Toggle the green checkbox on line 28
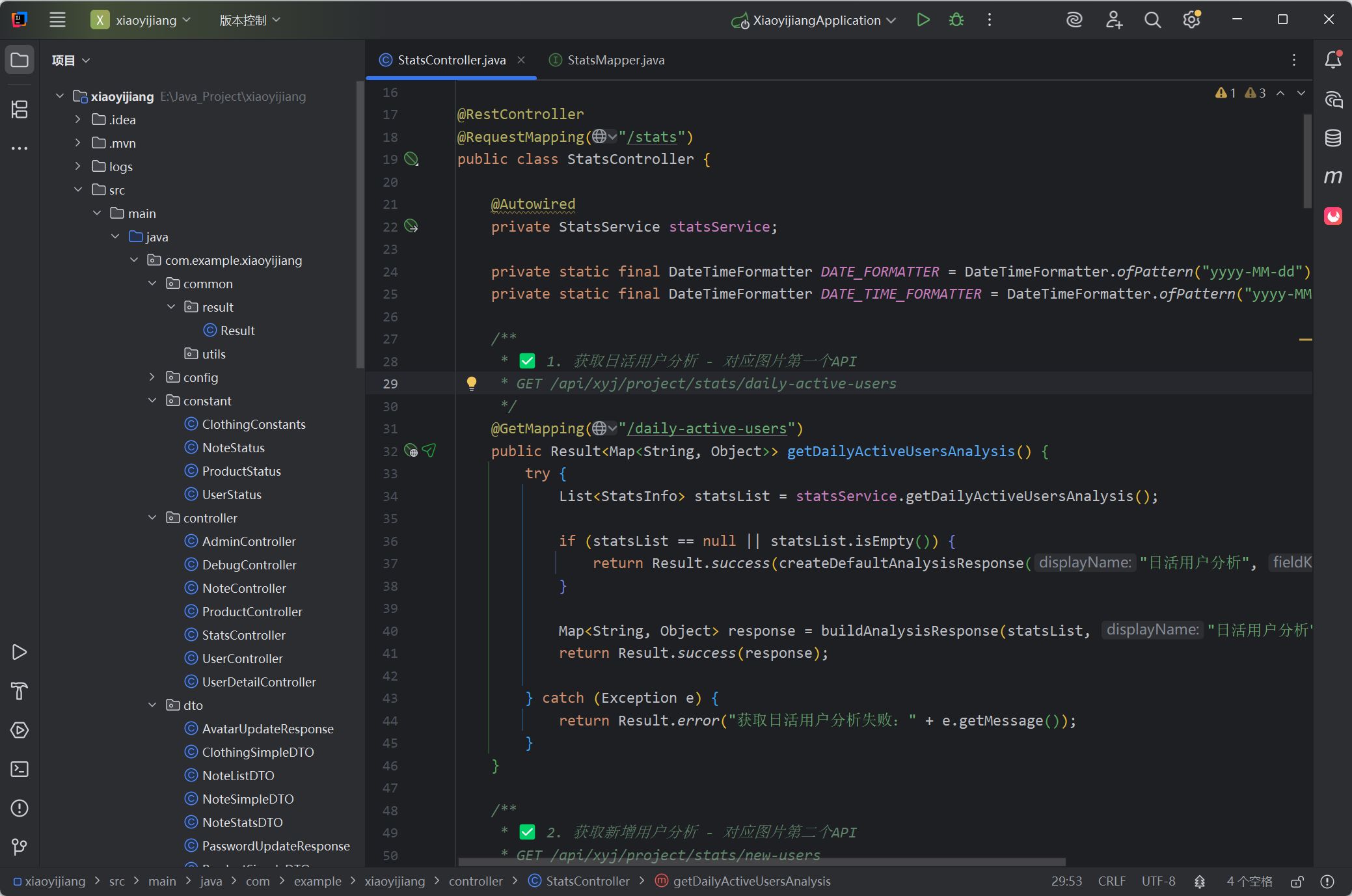The image size is (1352, 896). (x=527, y=361)
